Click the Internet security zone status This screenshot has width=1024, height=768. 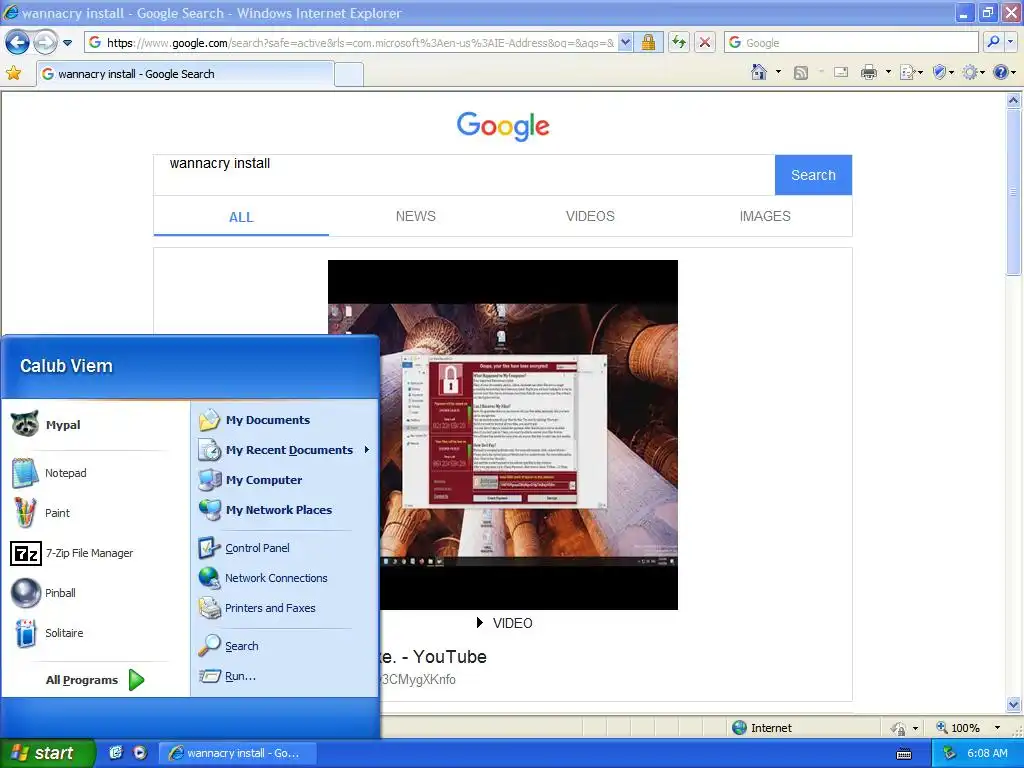(762, 728)
